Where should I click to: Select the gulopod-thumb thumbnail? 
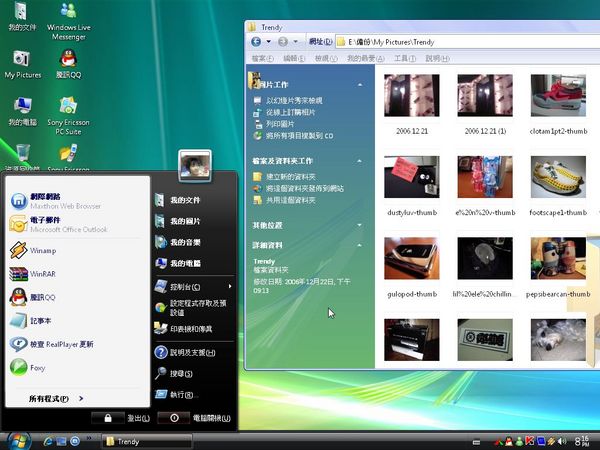coord(412,258)
